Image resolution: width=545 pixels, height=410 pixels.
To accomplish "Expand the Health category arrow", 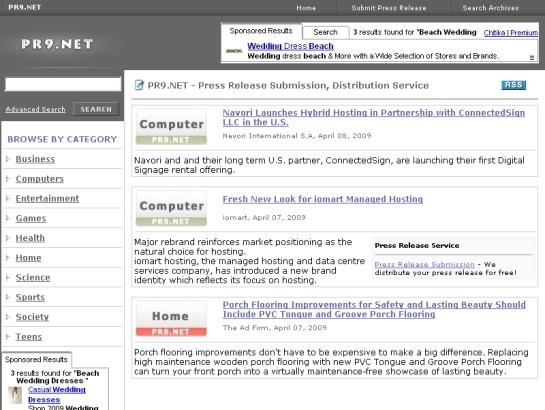I will coord(8,238).
